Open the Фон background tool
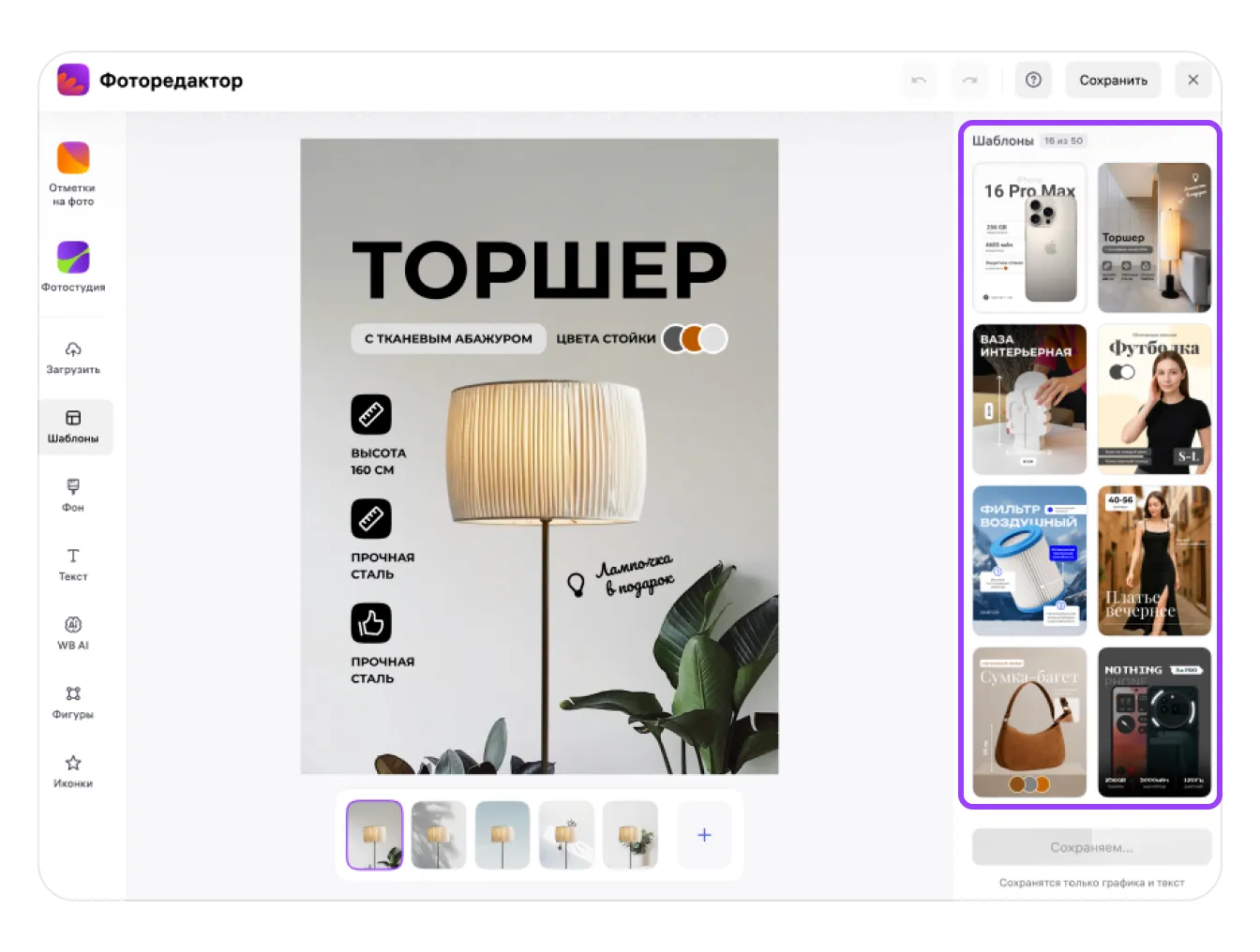The height and width of the screenshot is (952, 1260). [x=73, y=495]
